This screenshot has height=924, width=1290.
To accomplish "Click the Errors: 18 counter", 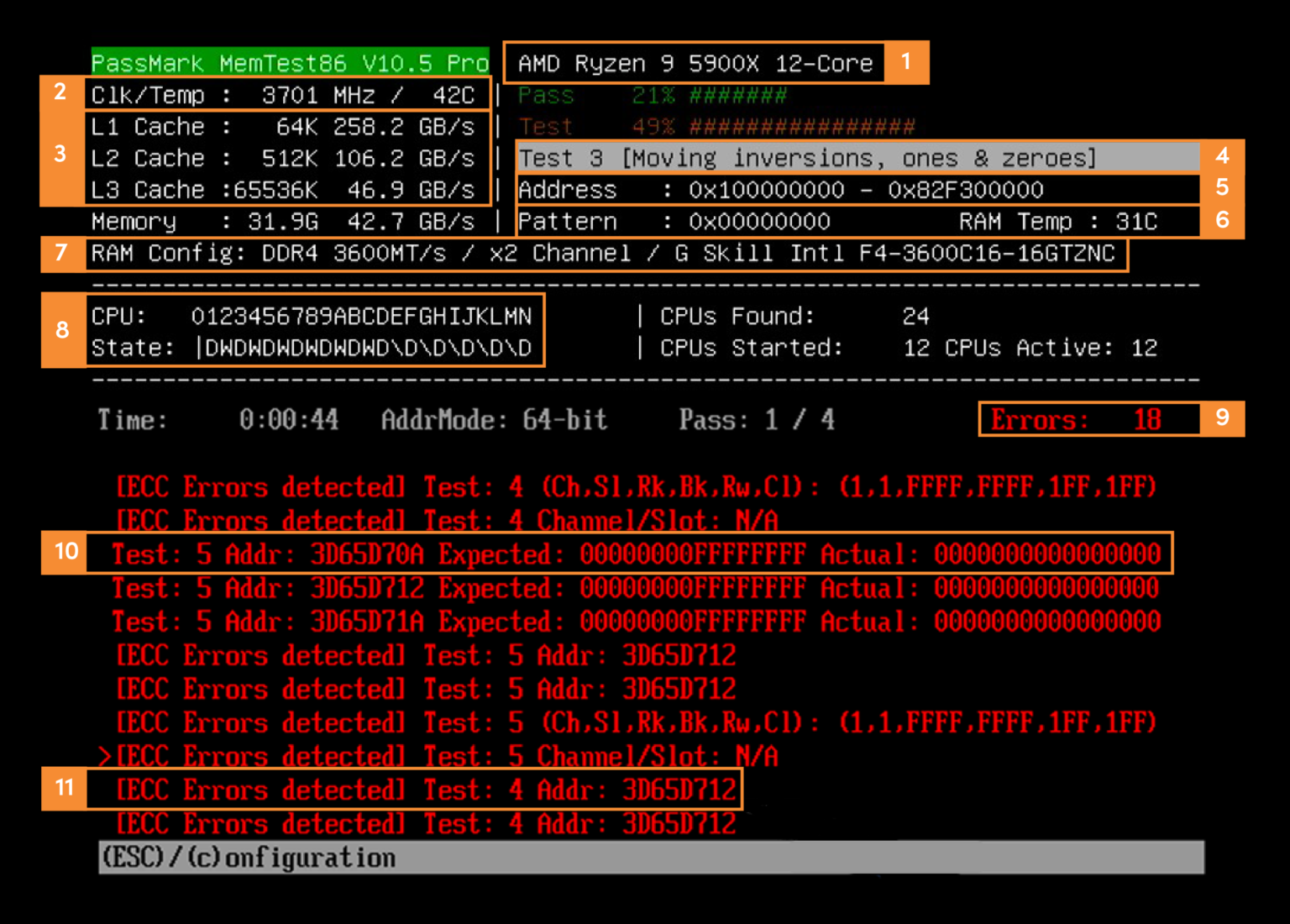I will [x=1088, y=419].
